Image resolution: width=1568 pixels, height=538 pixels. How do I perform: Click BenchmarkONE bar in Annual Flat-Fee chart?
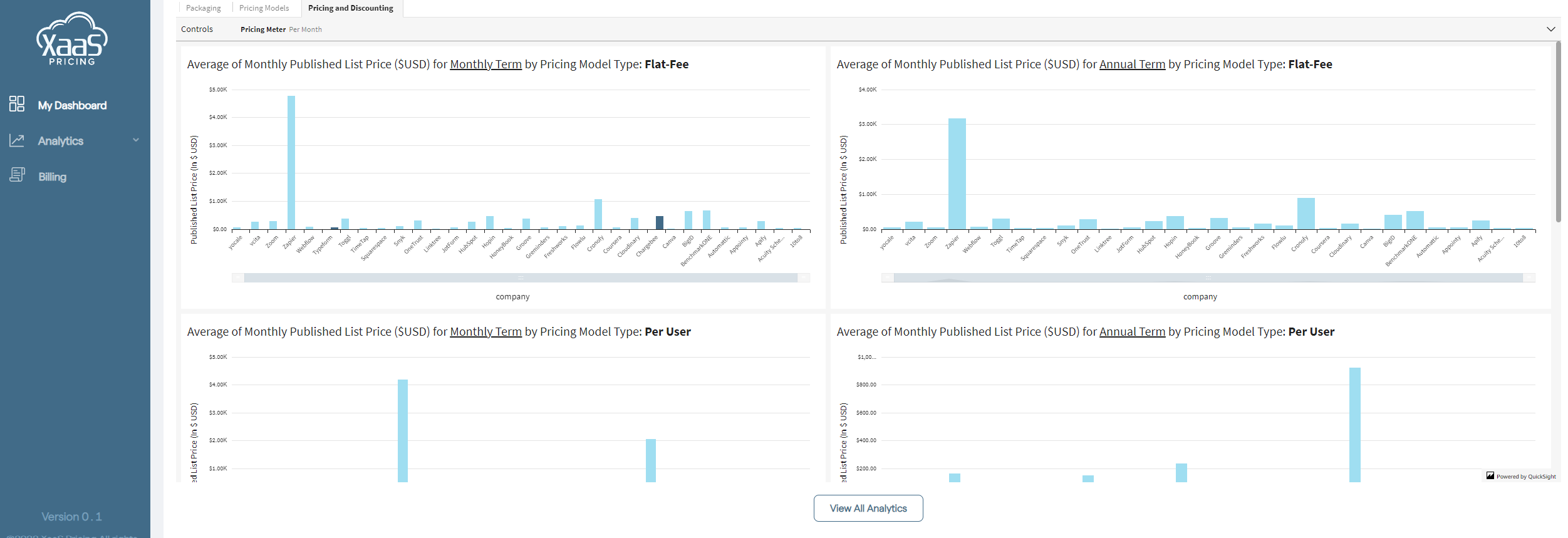1415,220
